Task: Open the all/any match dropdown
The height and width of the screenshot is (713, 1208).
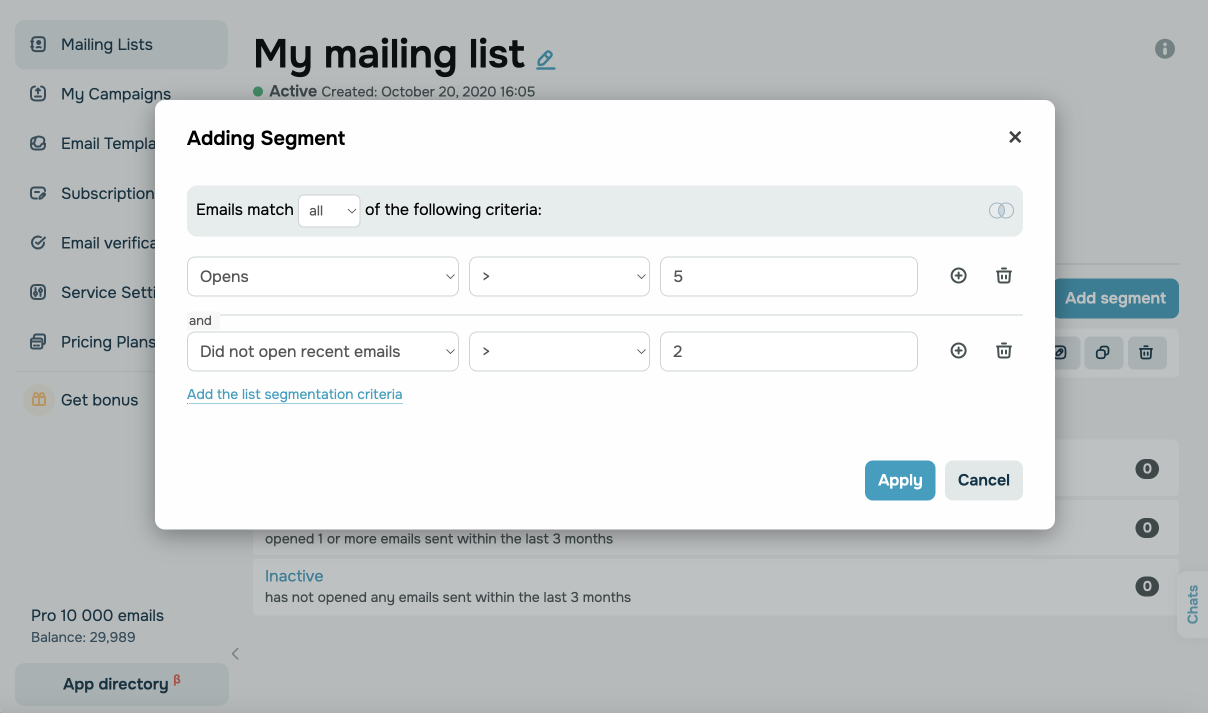Action: [329, 211]
